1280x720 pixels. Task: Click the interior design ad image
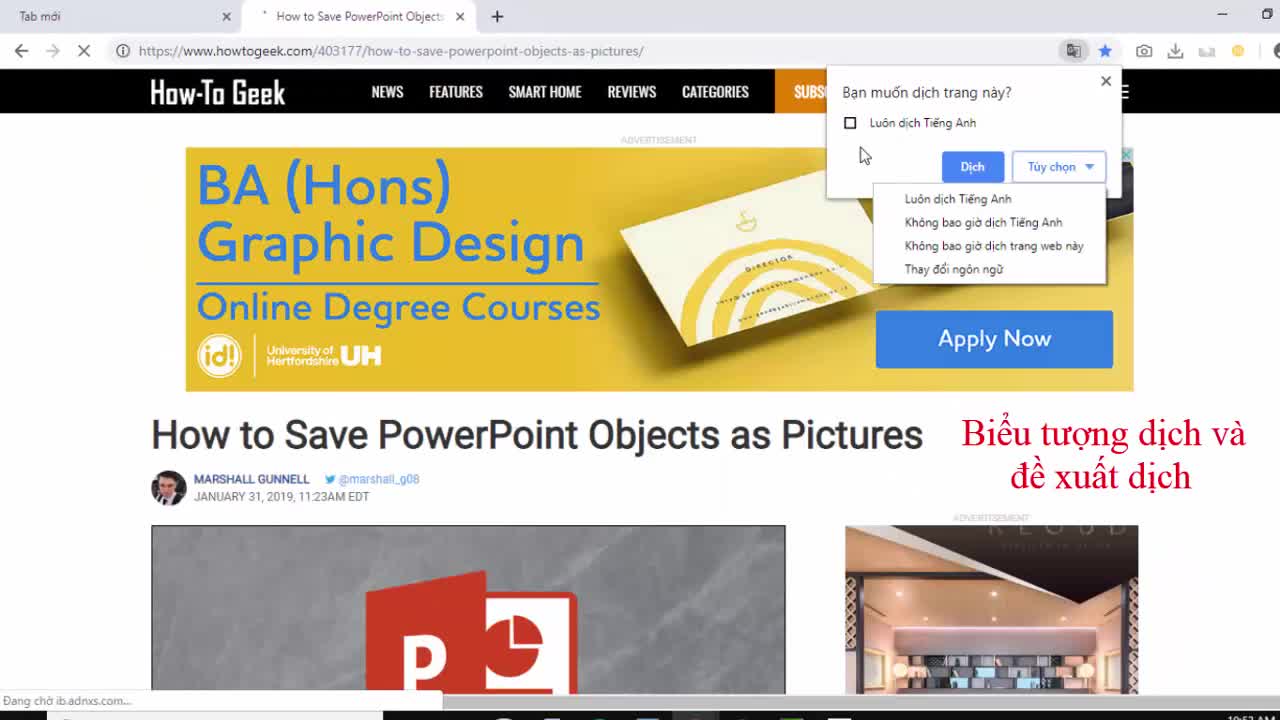991,609
